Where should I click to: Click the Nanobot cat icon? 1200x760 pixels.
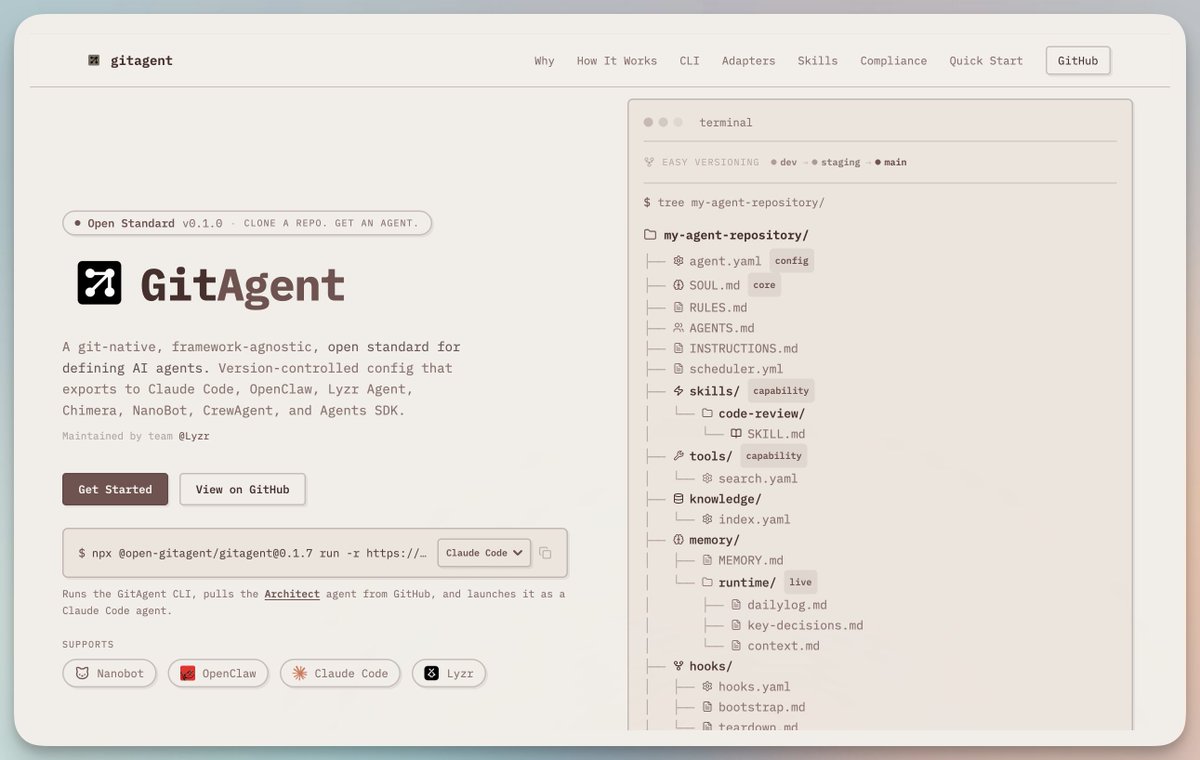tap(82, 673)
